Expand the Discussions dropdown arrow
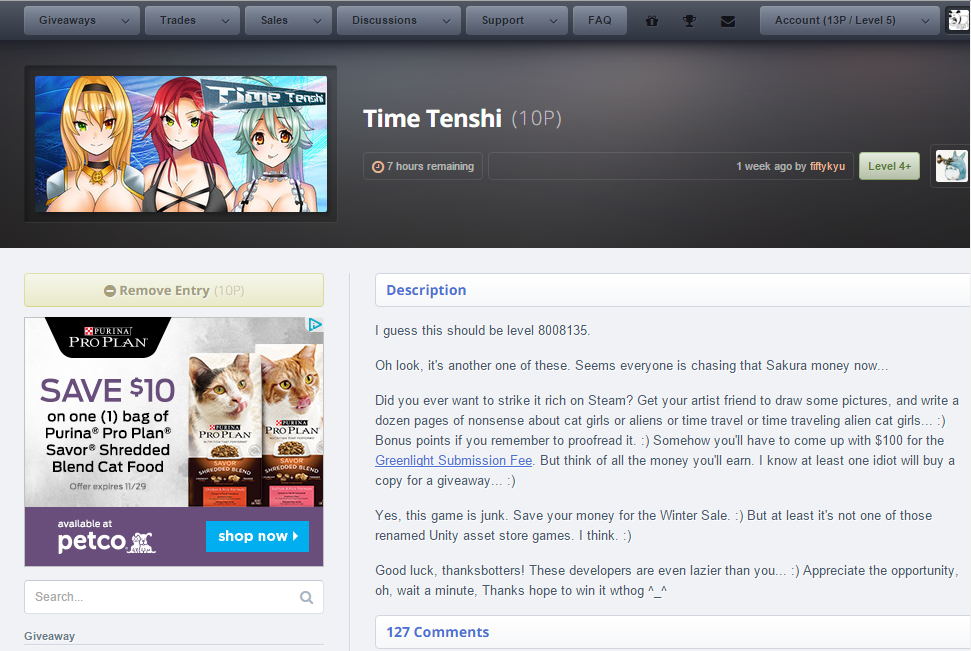The image size is (971, 651). (x=446, y=21)
